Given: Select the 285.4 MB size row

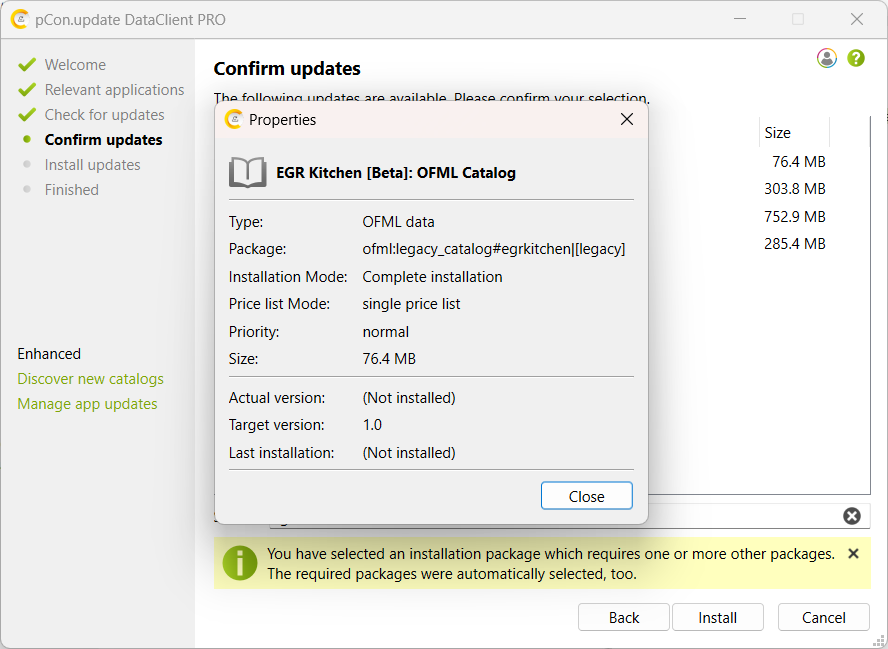Looking at the screenshot, I should pyautogui.click(x=795, y=244).
